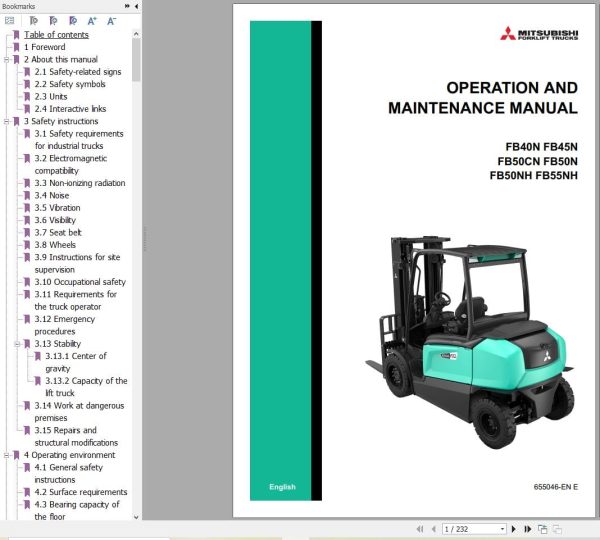
Task: Collapse the '3.13 Stability' node
Action: coord(17,344)
